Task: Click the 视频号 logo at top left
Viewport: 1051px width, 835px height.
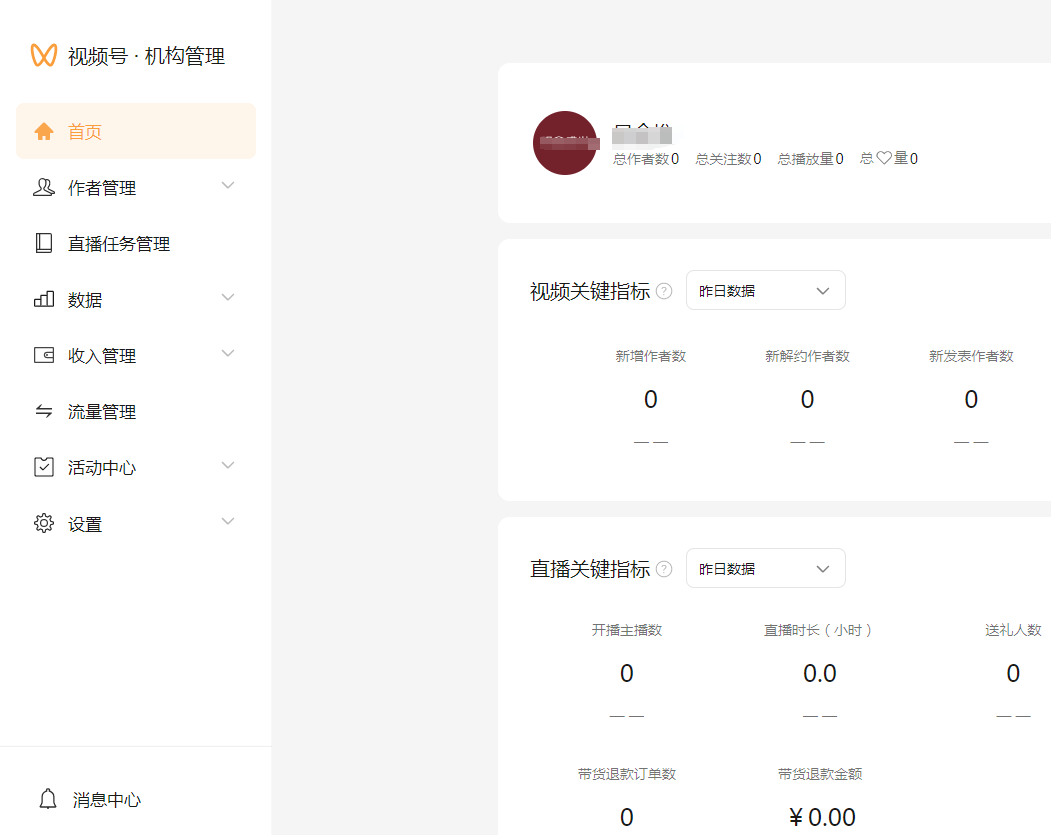Action: (x=44, y=57)
